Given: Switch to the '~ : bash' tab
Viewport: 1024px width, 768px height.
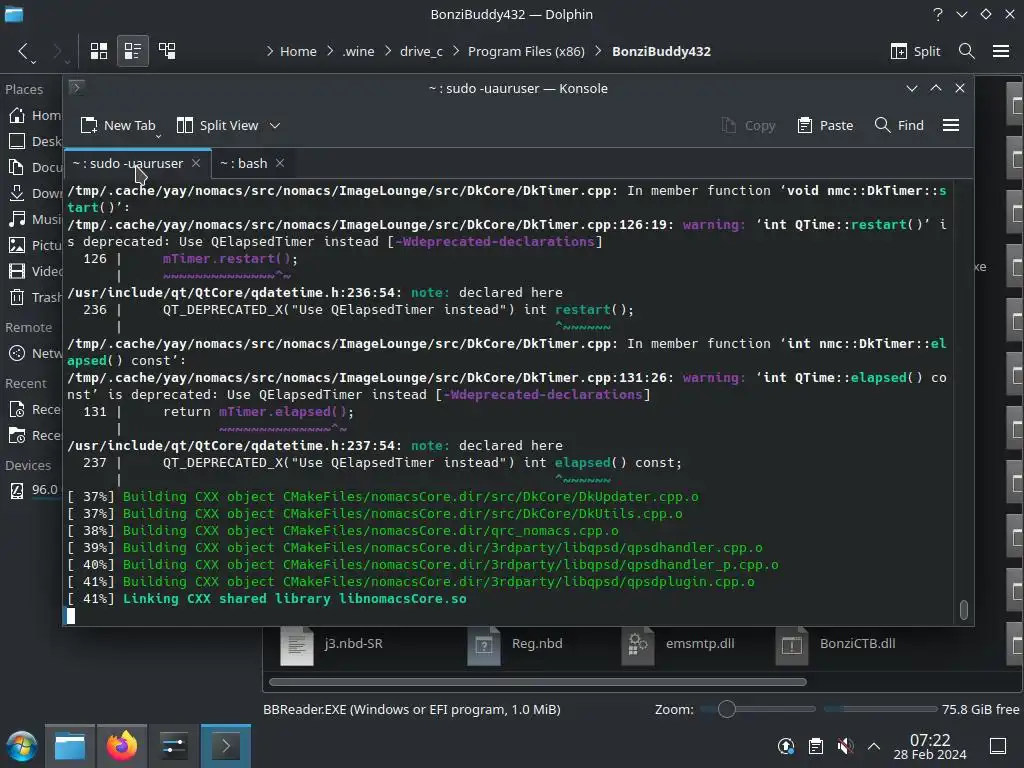Looking at the screenshot, I should tap(244, 163).
